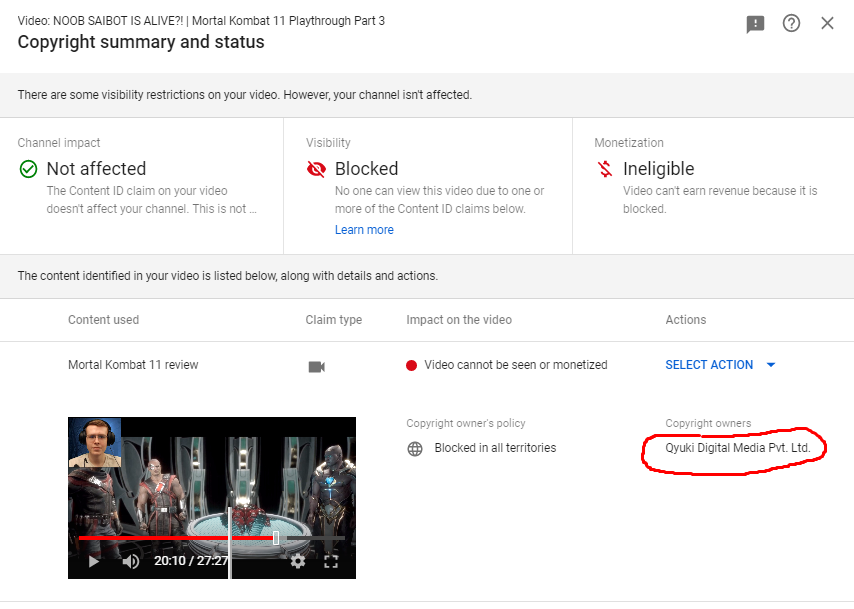Screen dimensions: 854x609
Task: Click the video title NOOB SAIBOT IS ALIVE
Action: (x=201, y=21)
